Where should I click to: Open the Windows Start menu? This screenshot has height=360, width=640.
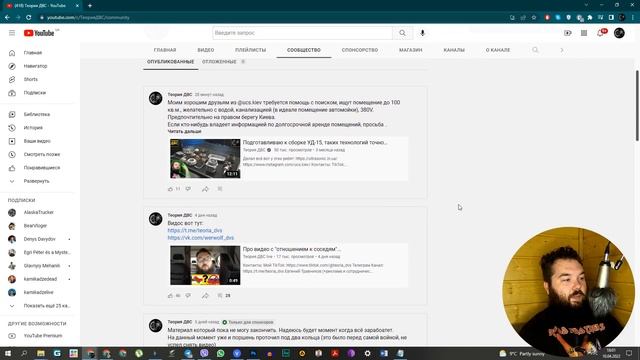pos(7,353)
